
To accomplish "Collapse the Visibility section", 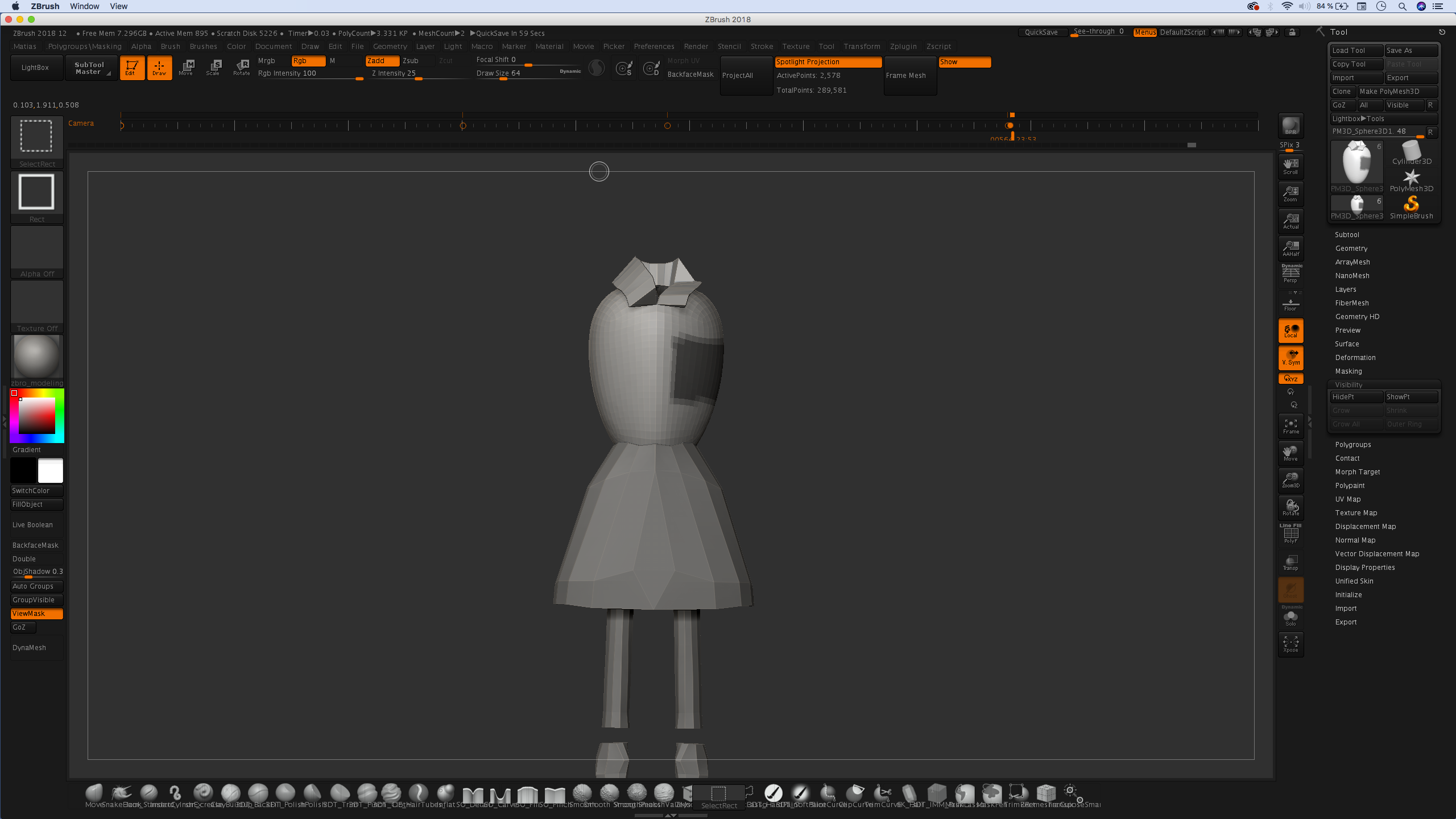I will (1349, 385).
